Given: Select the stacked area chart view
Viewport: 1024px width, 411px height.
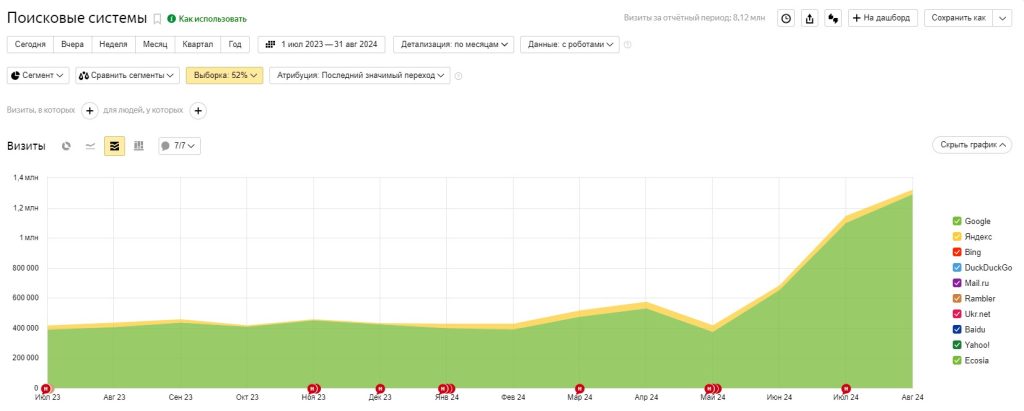Looking at the screenshot, I should pyautogui.click(x=114, y=146).
